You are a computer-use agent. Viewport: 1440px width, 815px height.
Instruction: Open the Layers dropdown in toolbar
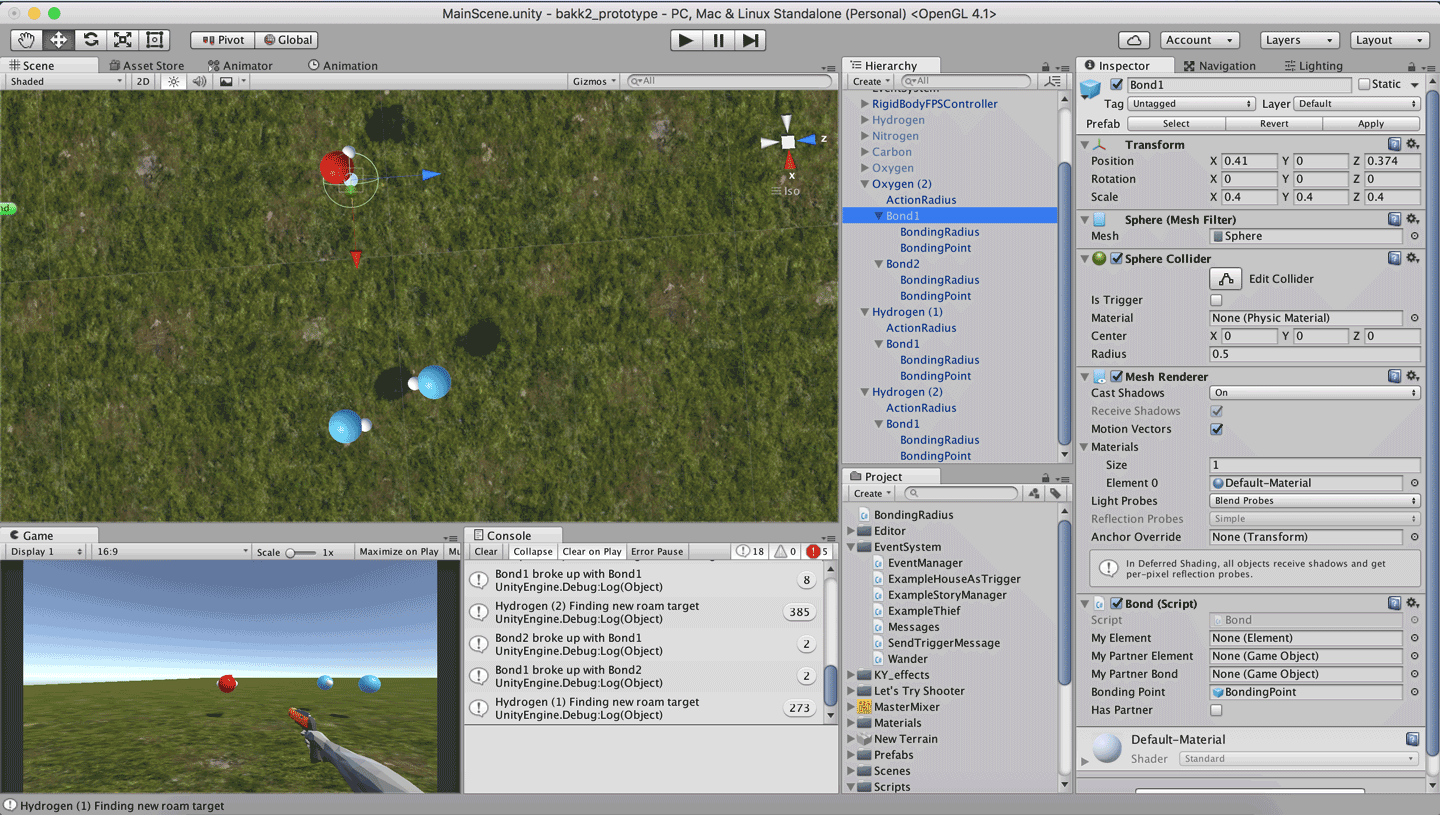tap(1299, 40)
